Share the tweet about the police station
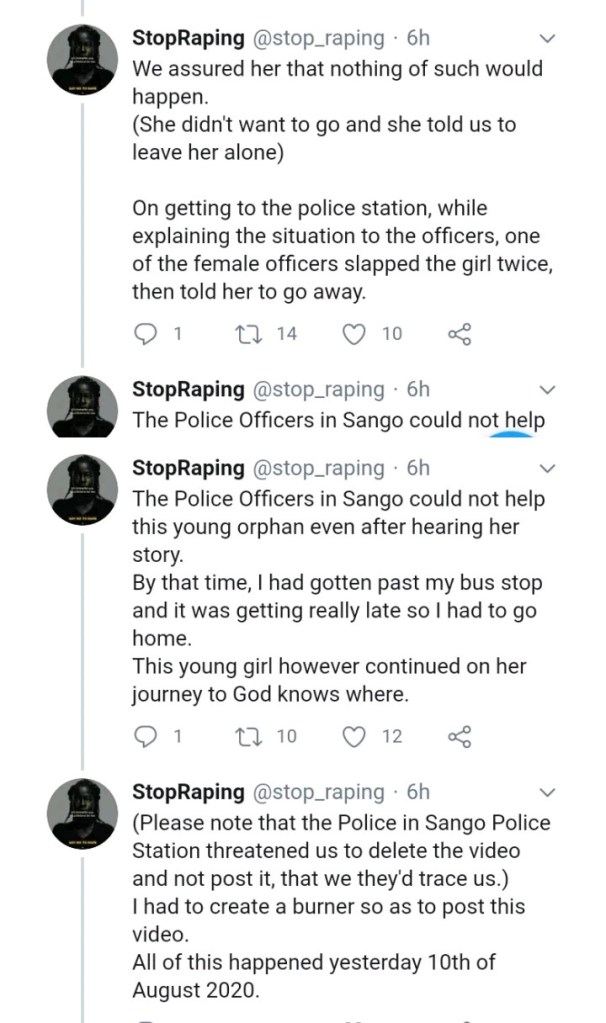Image resolution: width=606 pixels, height=1023 pixels. click(x=459, y=335)
